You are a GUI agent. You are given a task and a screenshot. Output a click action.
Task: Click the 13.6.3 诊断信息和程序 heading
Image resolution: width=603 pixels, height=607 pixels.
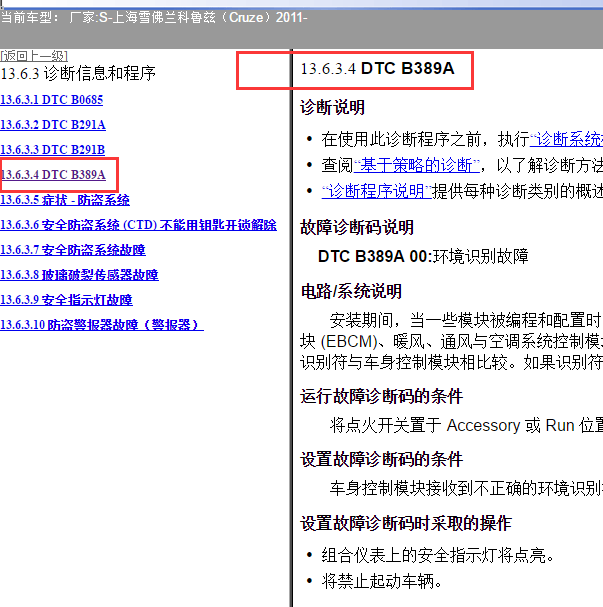pos(78,74)
